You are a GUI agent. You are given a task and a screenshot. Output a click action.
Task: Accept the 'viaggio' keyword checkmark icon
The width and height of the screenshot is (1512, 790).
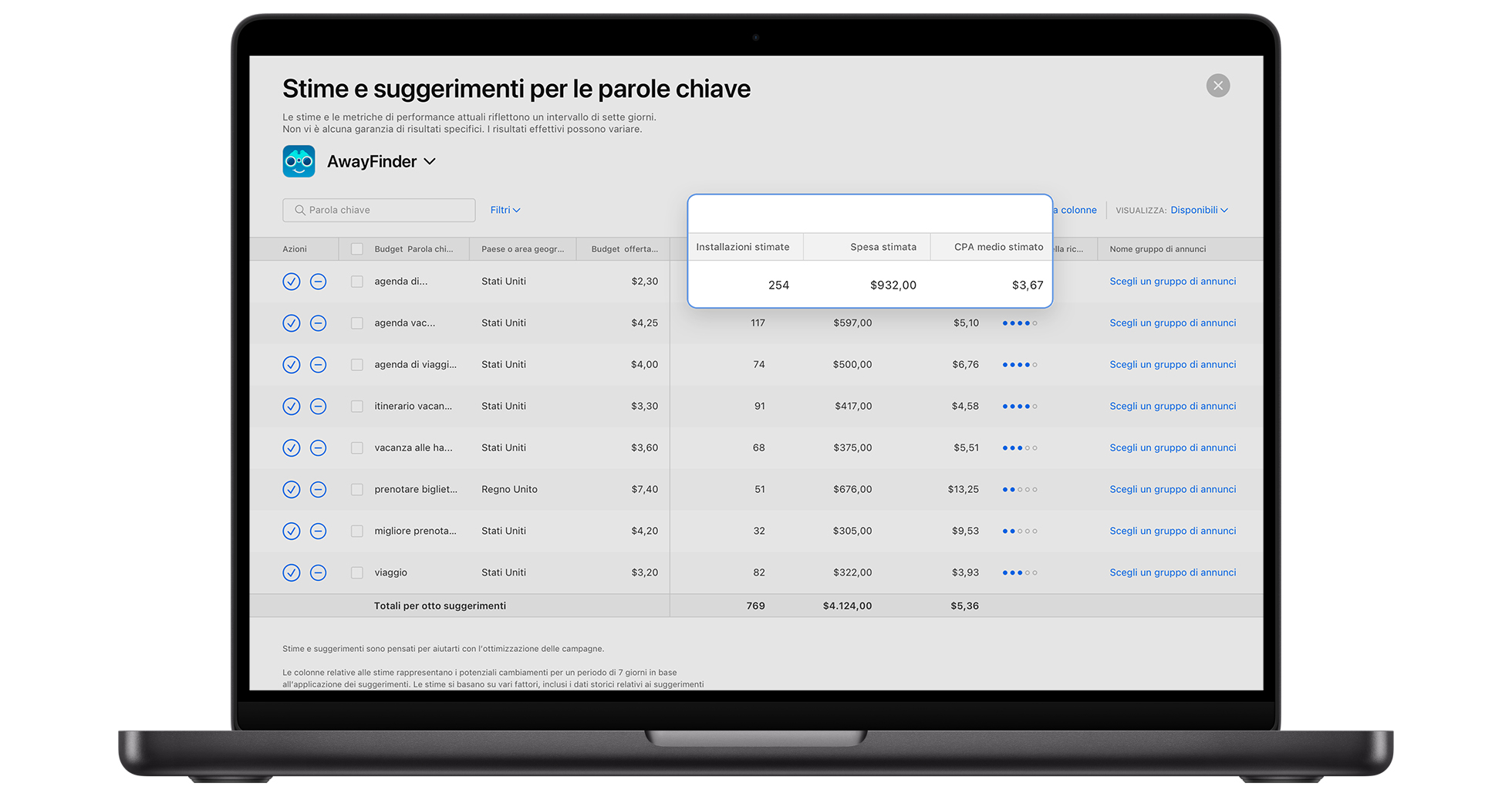(x=291, y=572)
